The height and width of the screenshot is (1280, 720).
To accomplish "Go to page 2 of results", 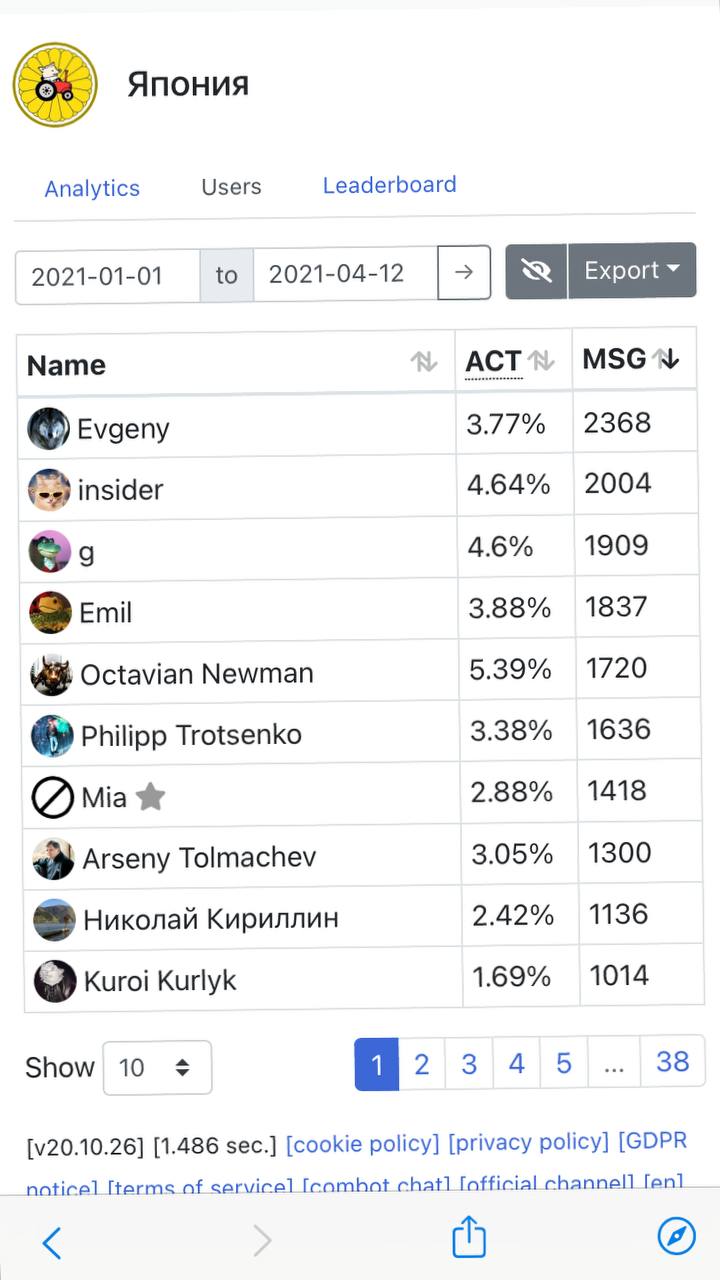I will pyautogui.click(x=422, y=1064).
